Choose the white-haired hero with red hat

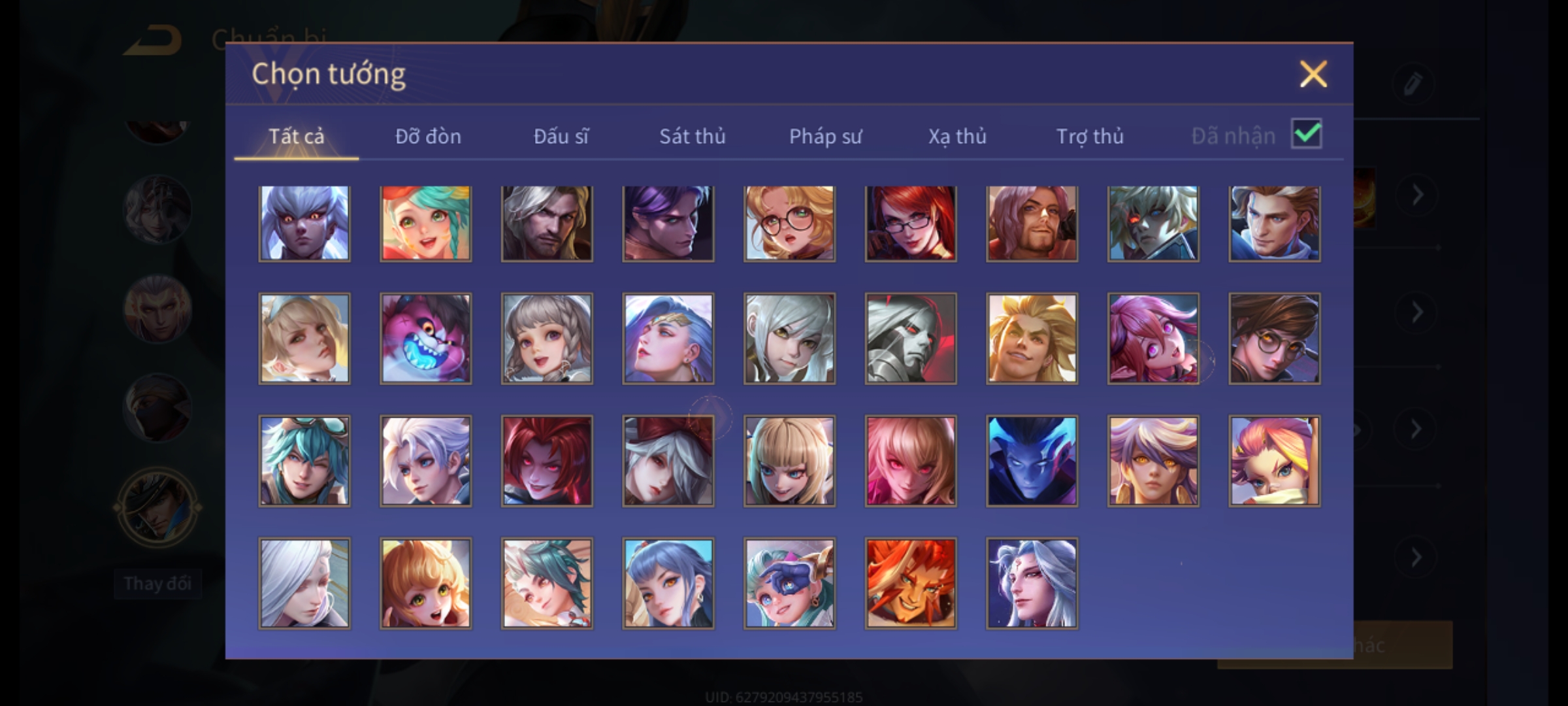(668, 461)
